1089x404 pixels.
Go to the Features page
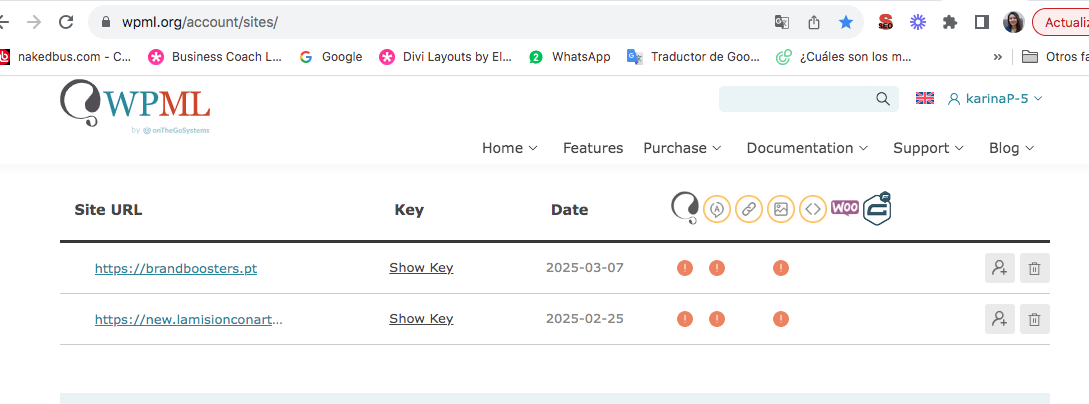pyautogui.click(x=592, y=148)
